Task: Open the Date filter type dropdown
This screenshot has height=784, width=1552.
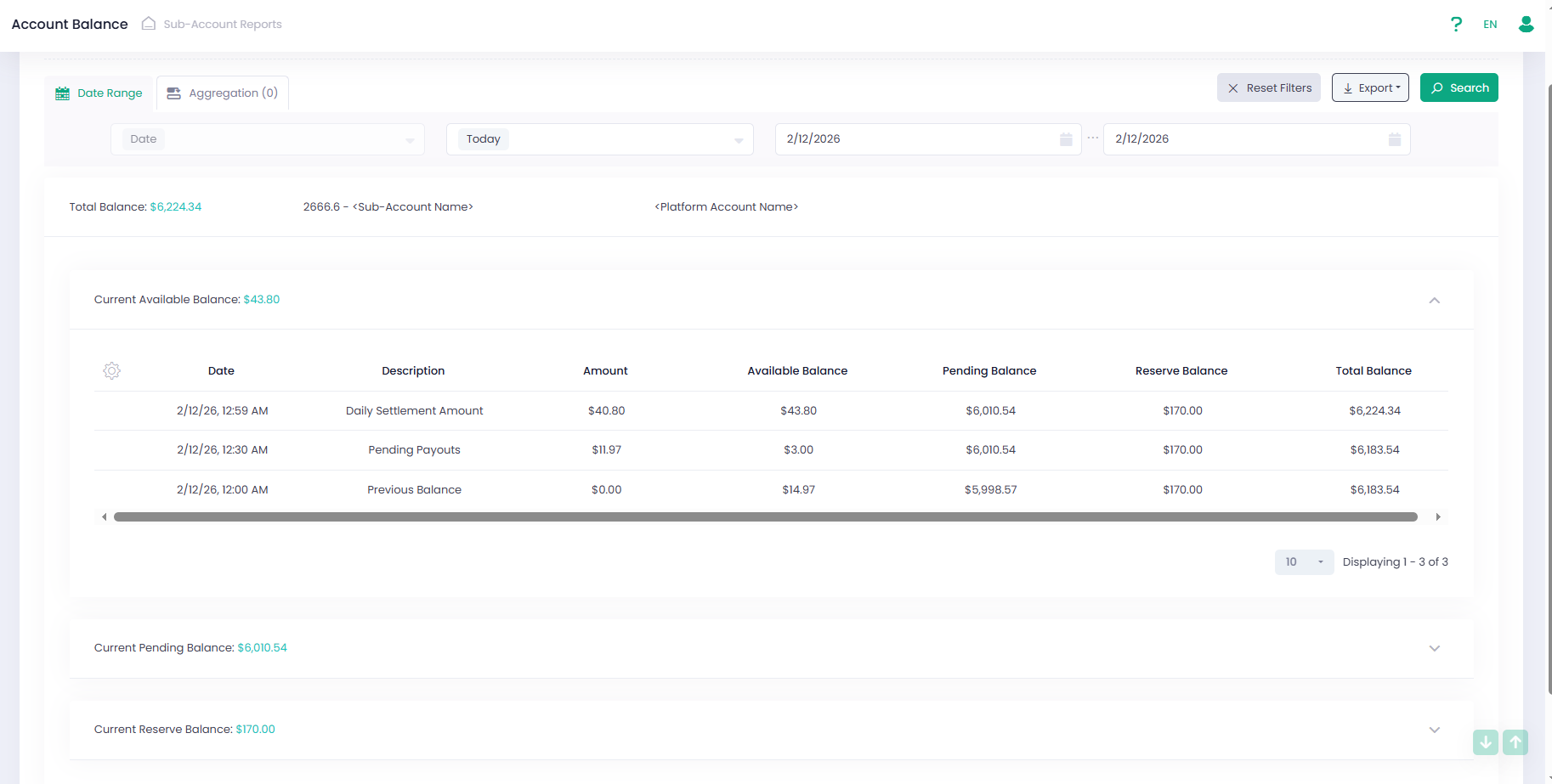Action: click(267, 139)
